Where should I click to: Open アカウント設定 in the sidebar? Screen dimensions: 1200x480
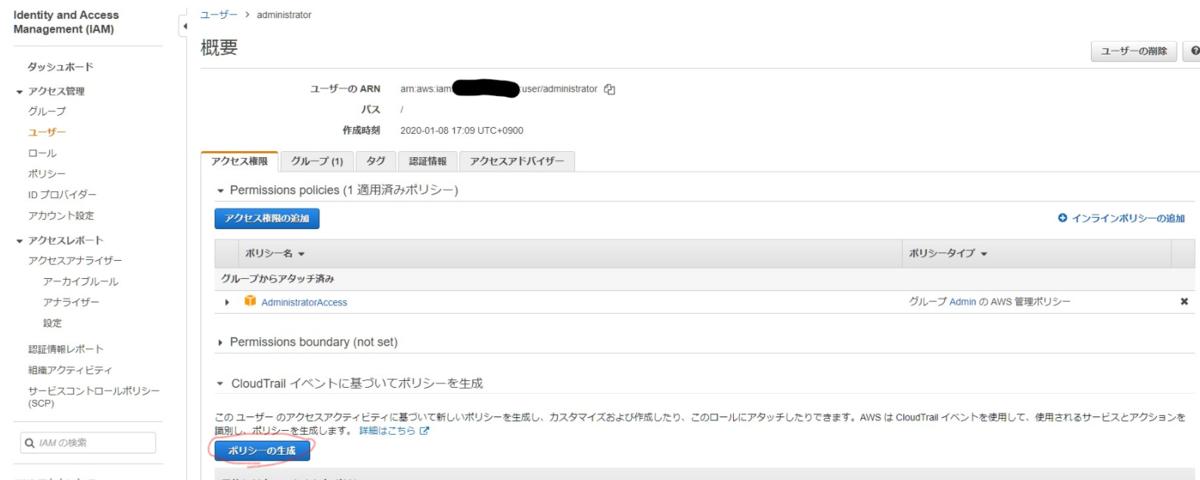pos(61,216)
